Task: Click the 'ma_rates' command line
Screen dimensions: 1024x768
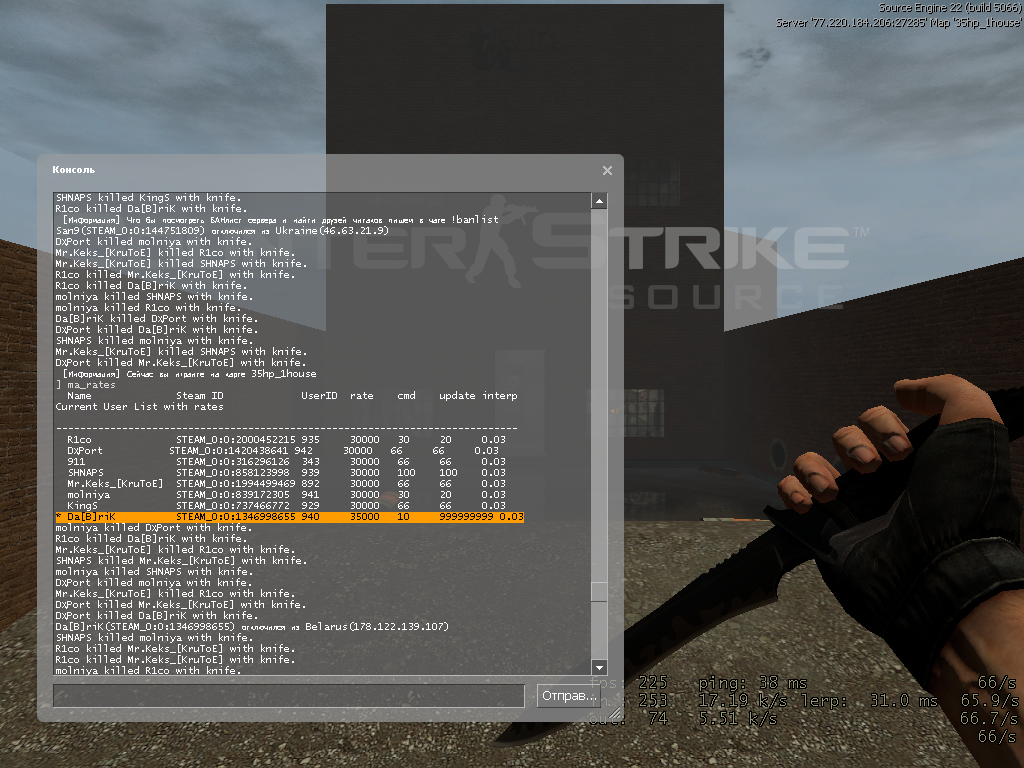Action: point(91,385)
